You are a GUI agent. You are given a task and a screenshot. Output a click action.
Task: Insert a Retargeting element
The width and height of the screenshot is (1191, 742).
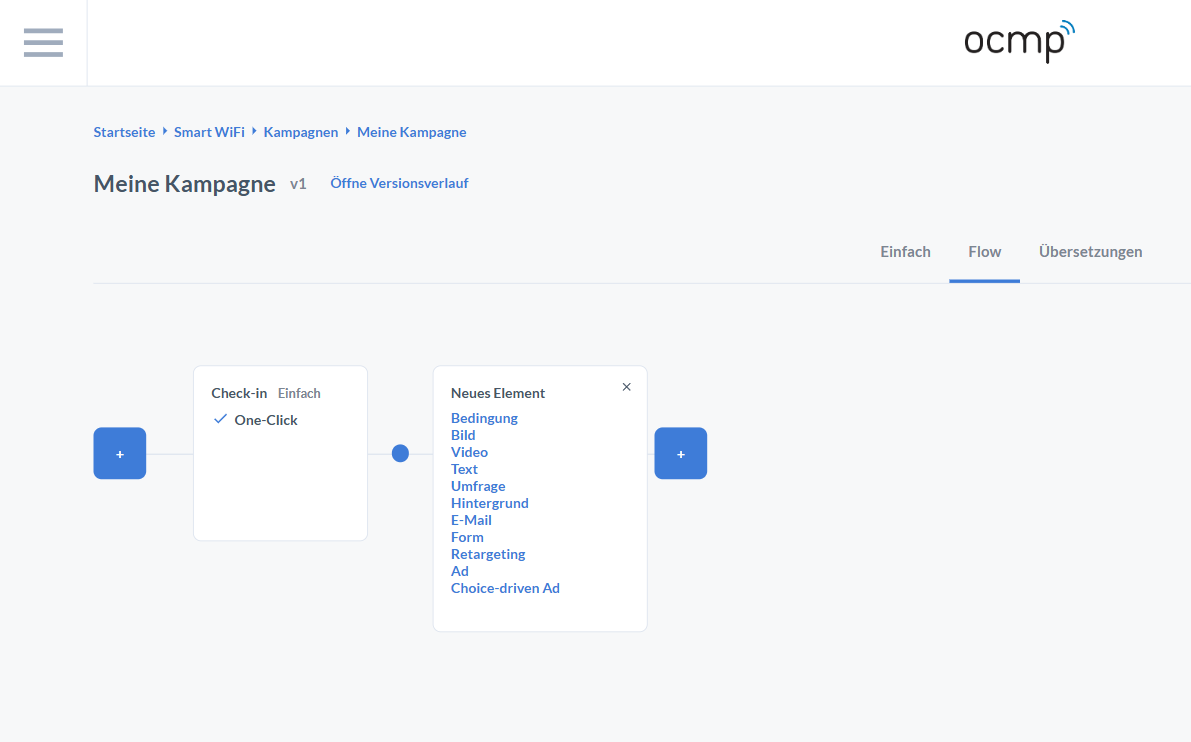click(488, 554)
